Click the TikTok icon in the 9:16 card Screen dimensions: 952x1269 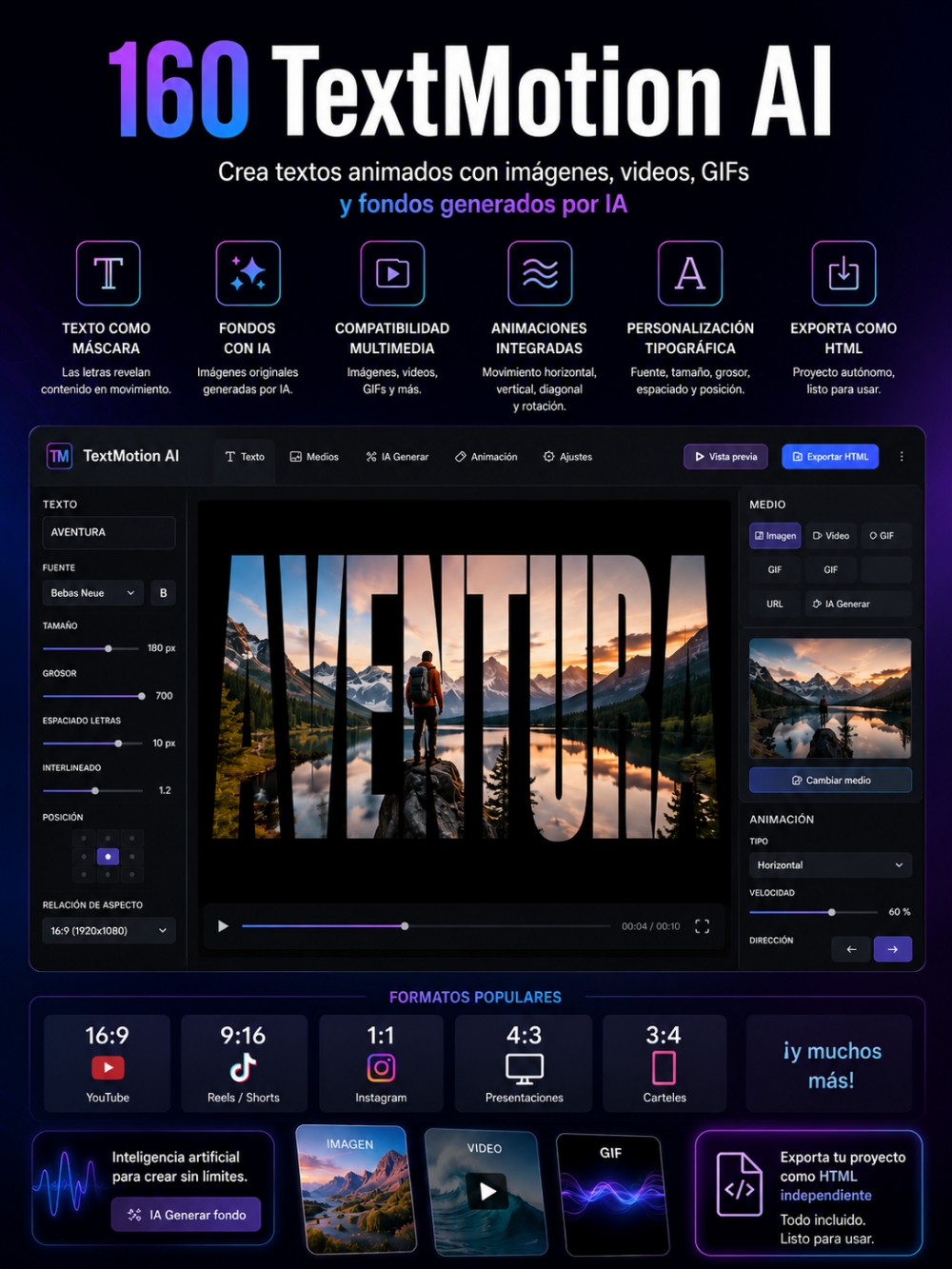(244, 1068)
